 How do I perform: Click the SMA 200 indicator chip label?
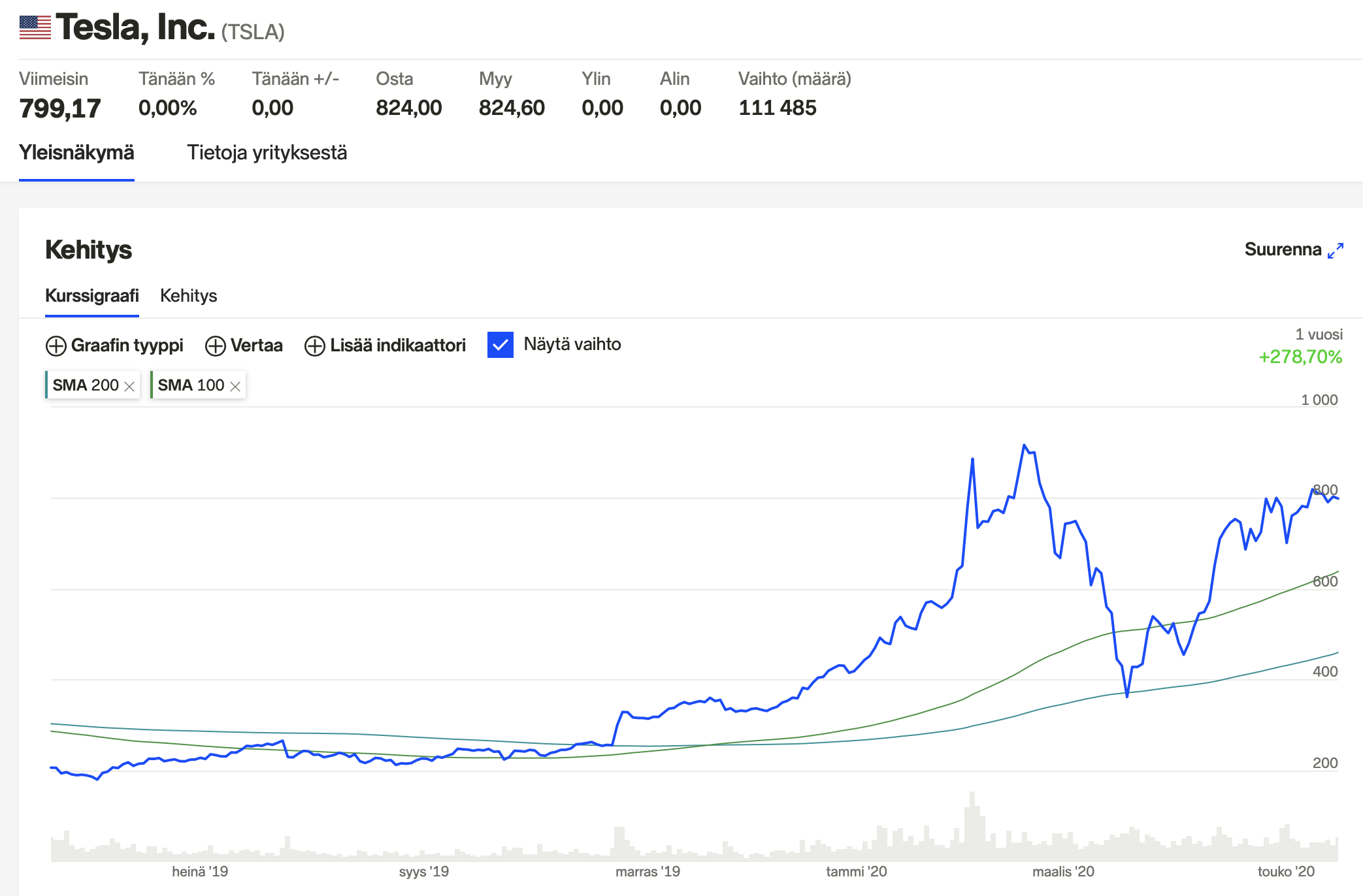85,385
